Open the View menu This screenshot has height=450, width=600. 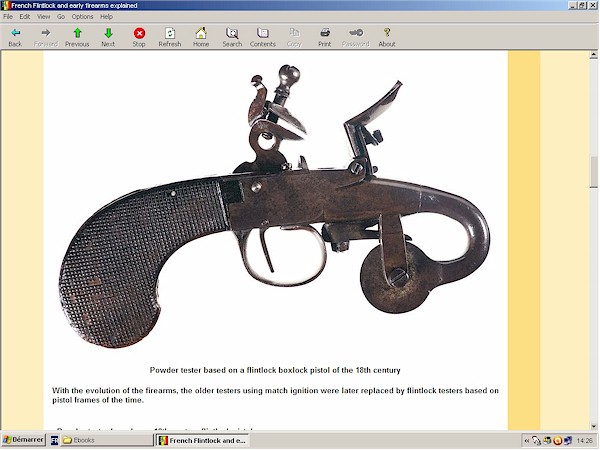point(44,16)
